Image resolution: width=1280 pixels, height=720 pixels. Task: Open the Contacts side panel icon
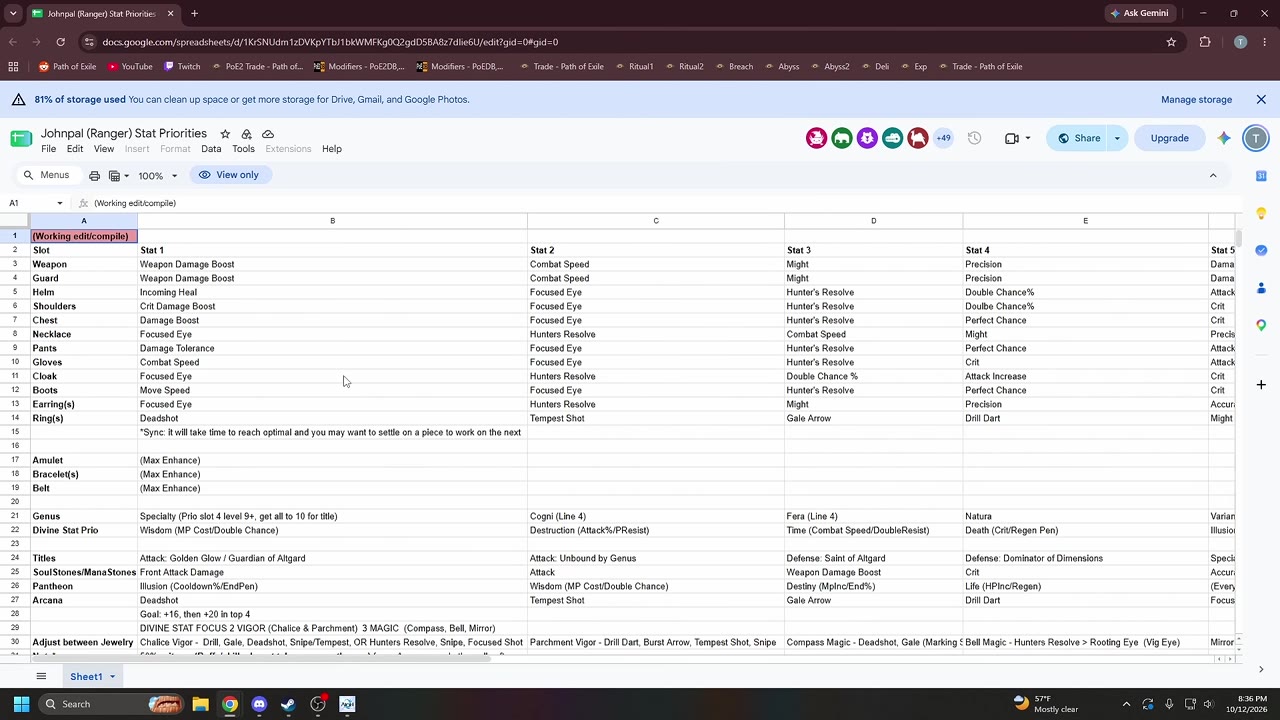[1261, 288]
